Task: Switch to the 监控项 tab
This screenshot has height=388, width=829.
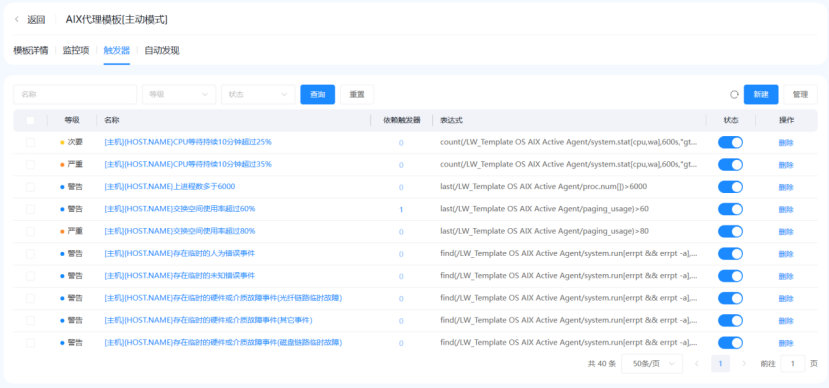Action: pos(76,51)
